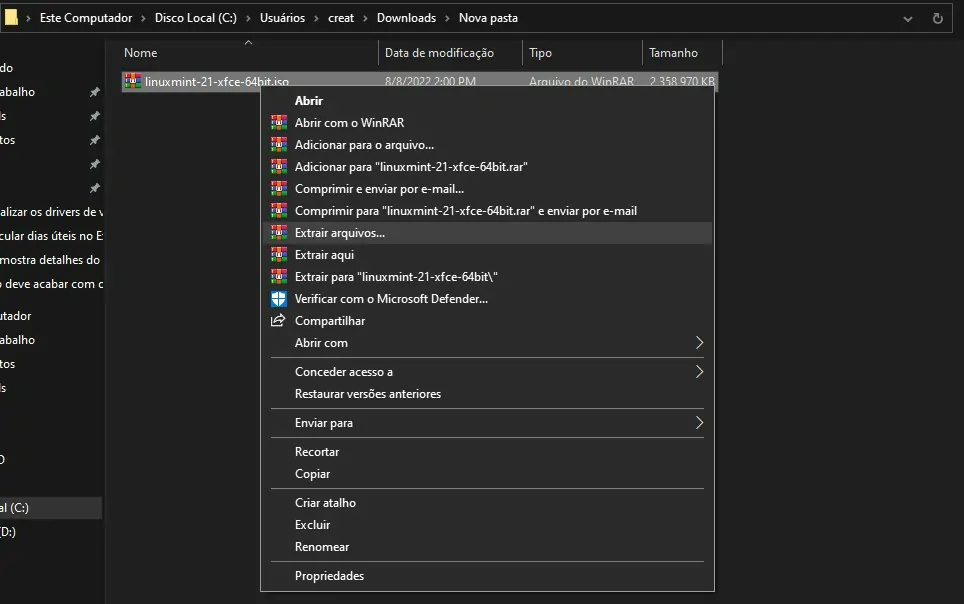
Task: Go to 'Downloads' breadcrumb segment
Action: [x=406, y=18]
